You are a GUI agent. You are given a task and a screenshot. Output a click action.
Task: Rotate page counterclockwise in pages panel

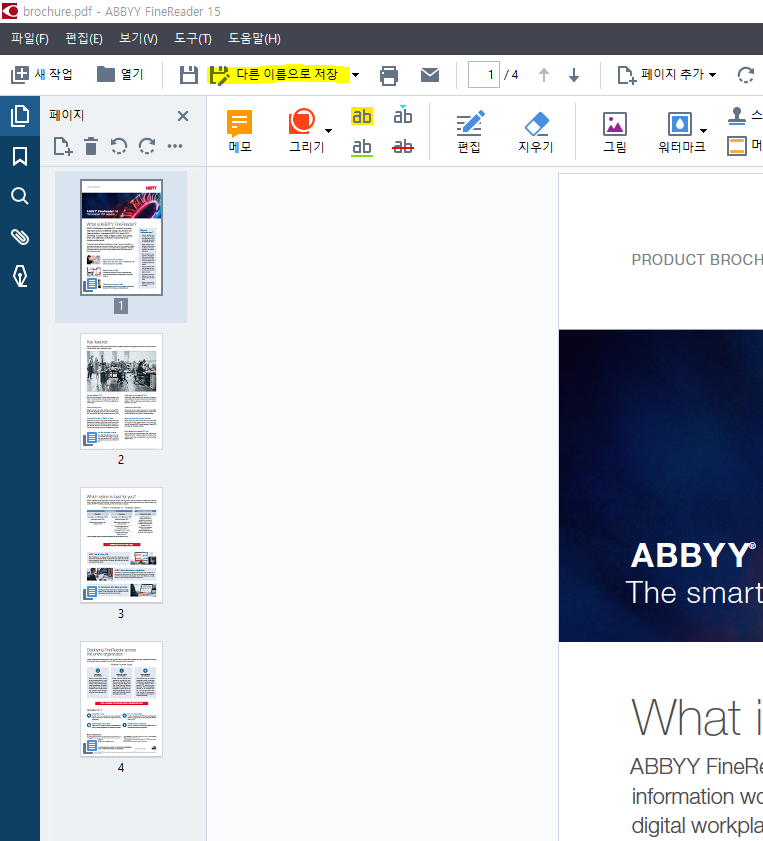(118, 146)
